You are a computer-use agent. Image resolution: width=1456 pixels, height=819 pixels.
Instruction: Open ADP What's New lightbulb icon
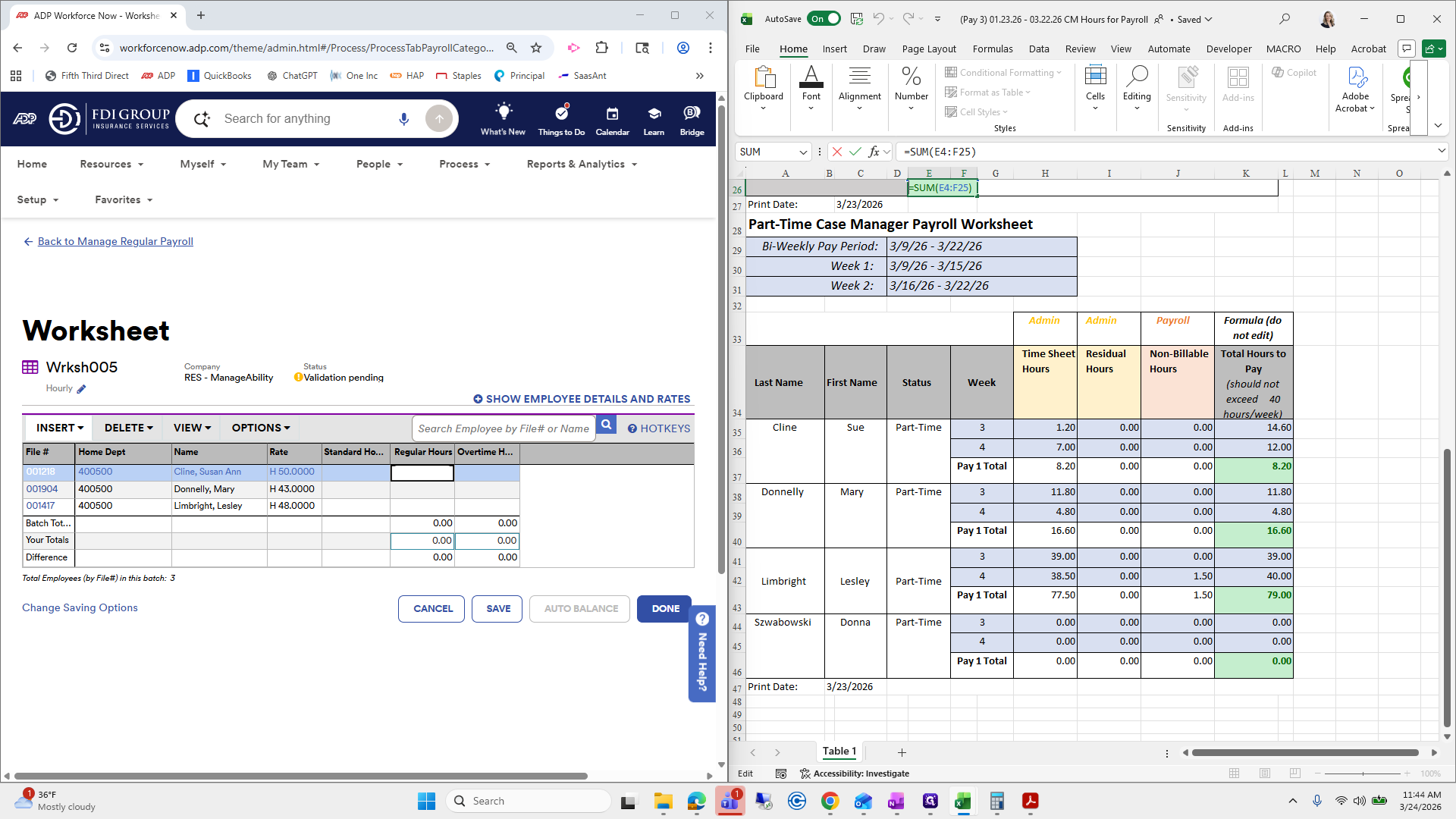pos(503,114)
